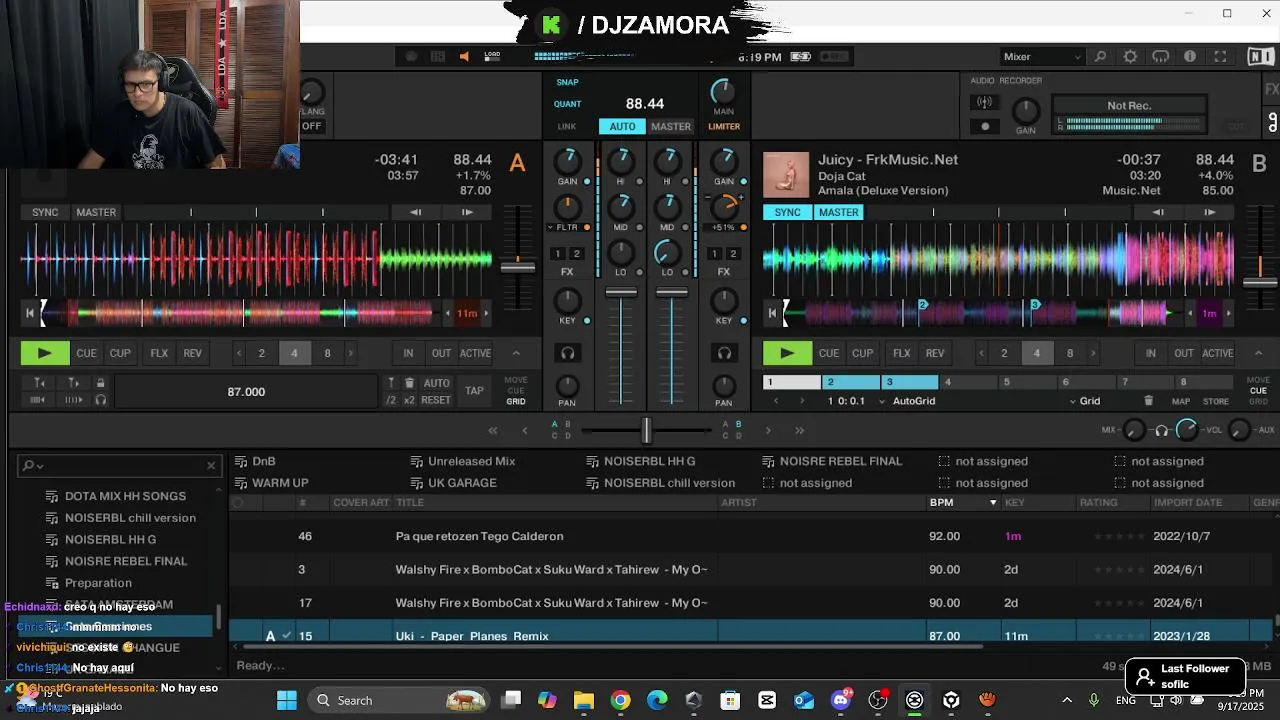This screenshot has width=1280, height=720.
Task: Toggle the headphone cruise icon in header
Action: [1160, 57]
